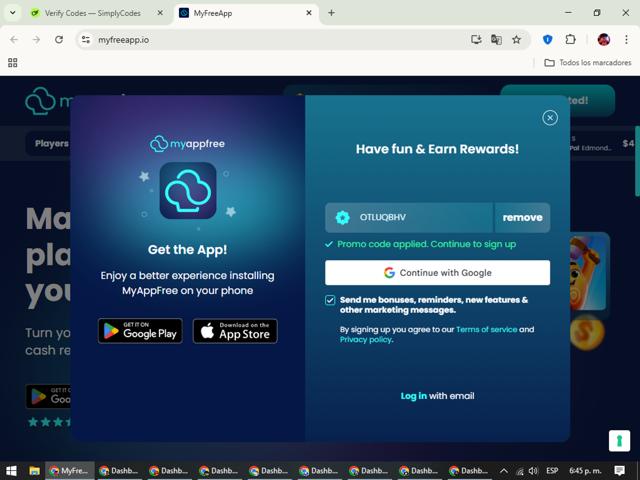Click Continue with Google button
This screenshot has height=480, width=640.
pos(437,273)
